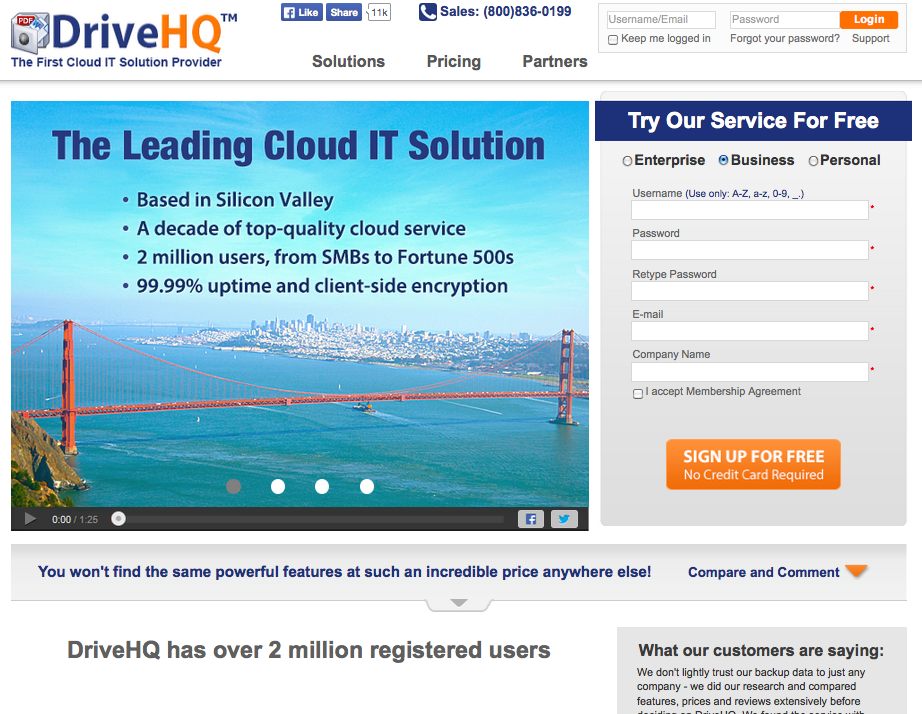
Task: Click Sign Up For Free button
Action: click(753, 464)
